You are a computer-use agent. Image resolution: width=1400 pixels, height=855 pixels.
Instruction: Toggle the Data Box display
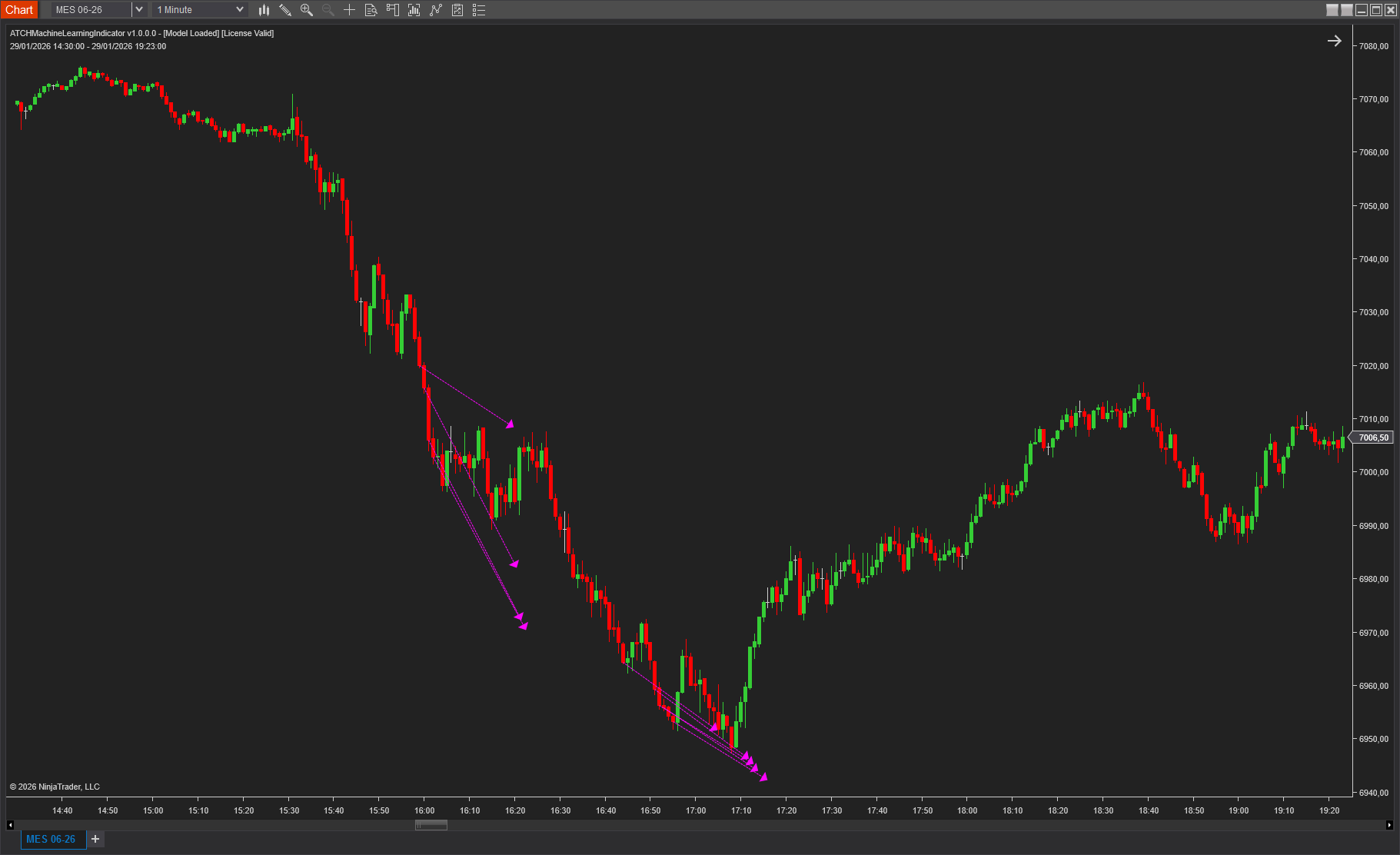(x=371, y=10)
